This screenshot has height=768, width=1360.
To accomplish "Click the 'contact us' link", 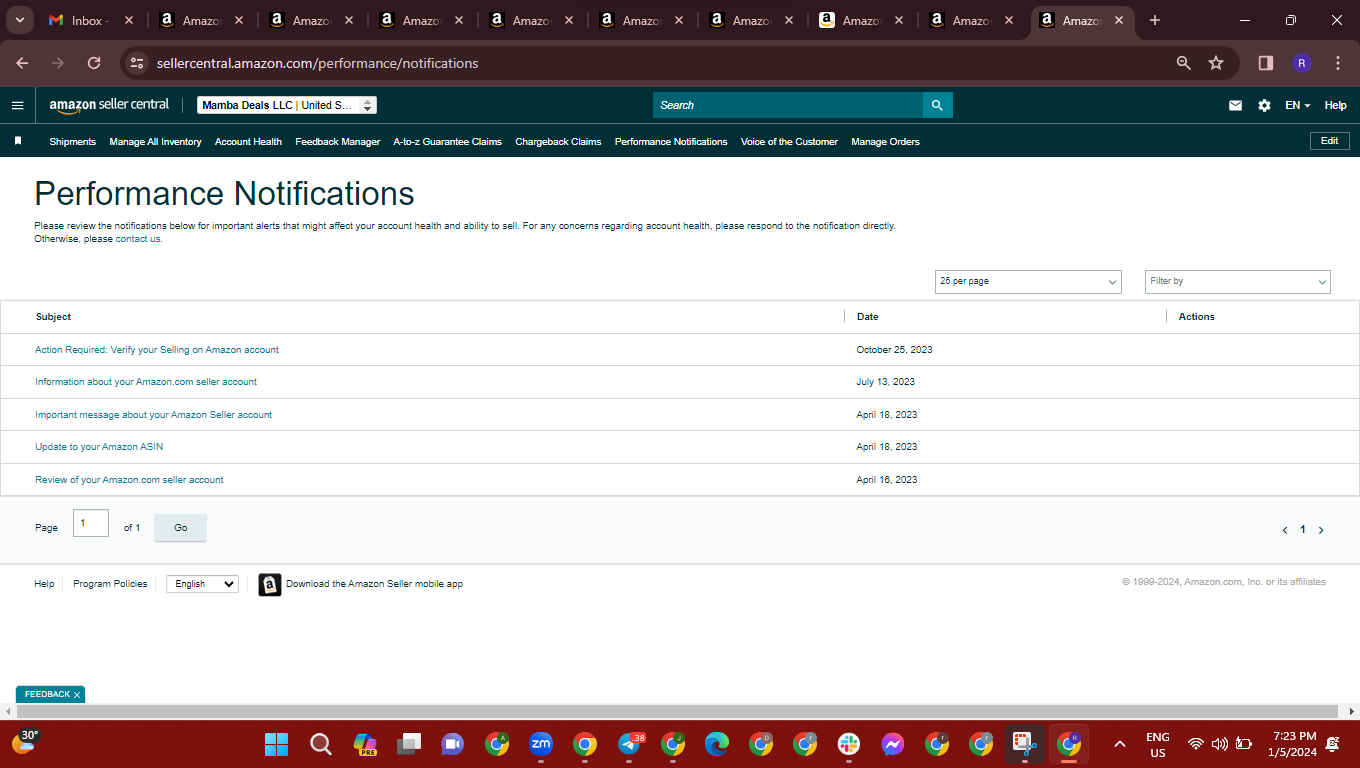I will coord(138,239).
